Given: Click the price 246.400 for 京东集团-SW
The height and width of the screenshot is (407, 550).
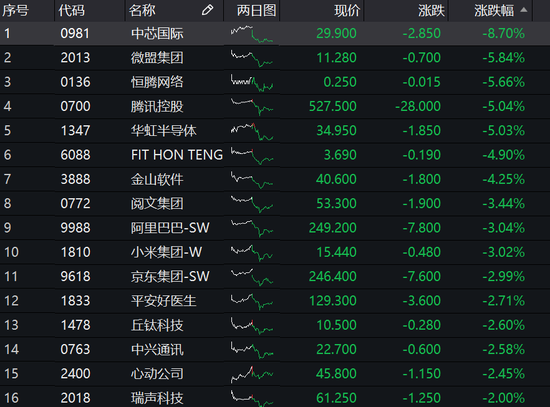Looking at the screenshot, I should point(333,276).
